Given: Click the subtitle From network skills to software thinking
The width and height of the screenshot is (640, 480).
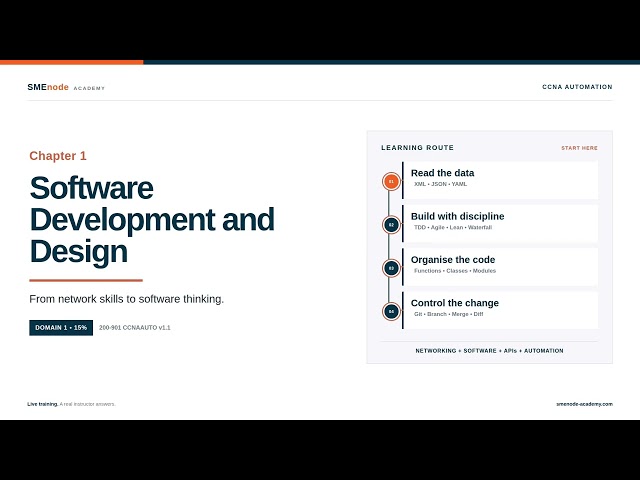Looking at the screenshot, I should (x=127, y=299).
